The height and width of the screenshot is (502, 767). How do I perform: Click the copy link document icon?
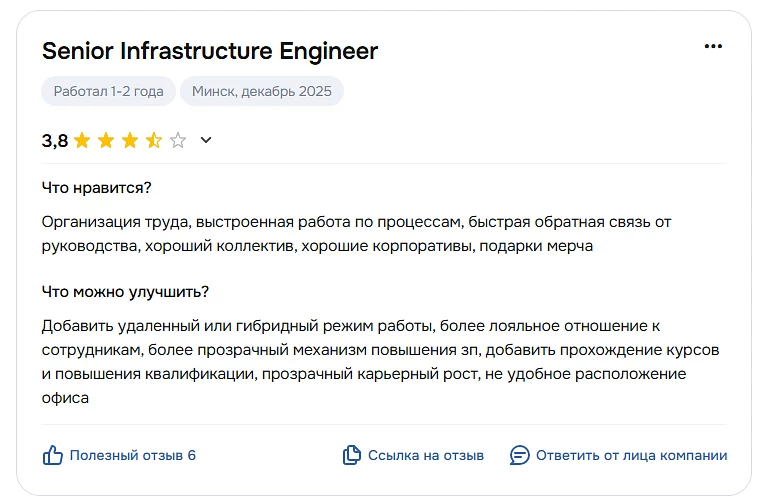pos(352,455)
